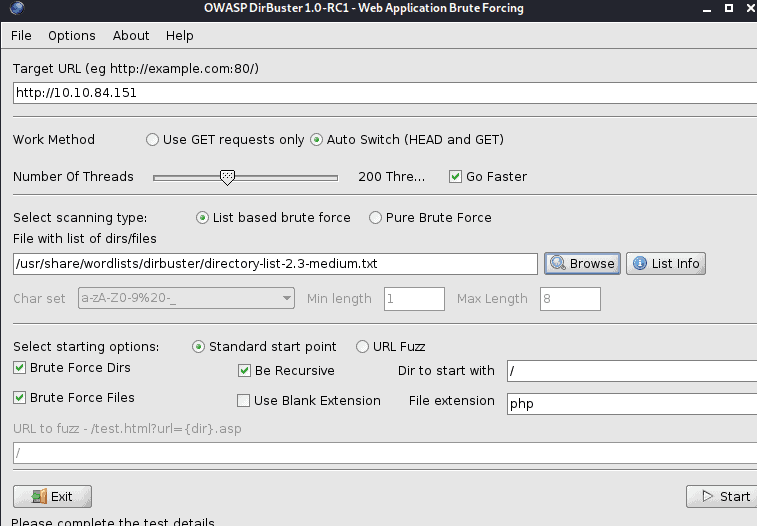Toggle Brute Force Files checkbox
The height and width of the screenshot is (526, 757).
pyautogui.click(x=19, y=398)
